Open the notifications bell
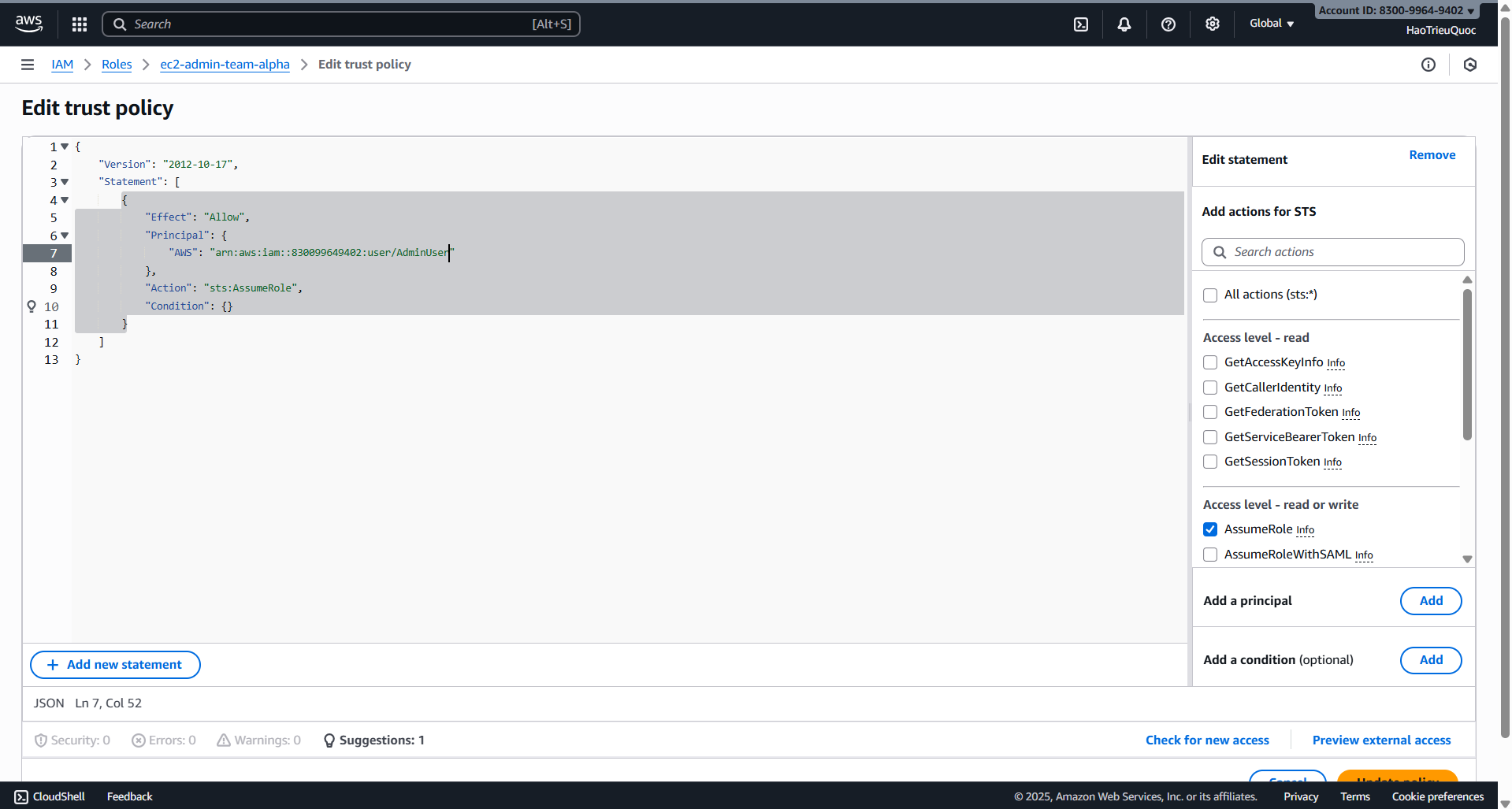The height and width of the screenshot is (809, 1512). click(1124, 24)
